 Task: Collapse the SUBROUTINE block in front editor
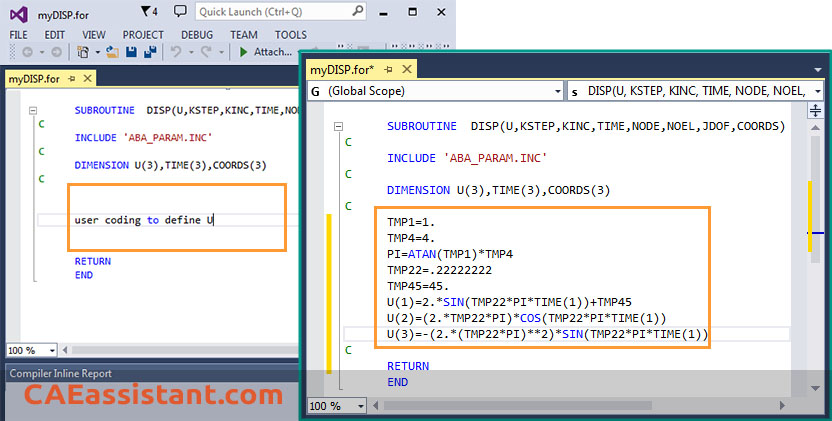pyautogui.click(x=339, y=127)
